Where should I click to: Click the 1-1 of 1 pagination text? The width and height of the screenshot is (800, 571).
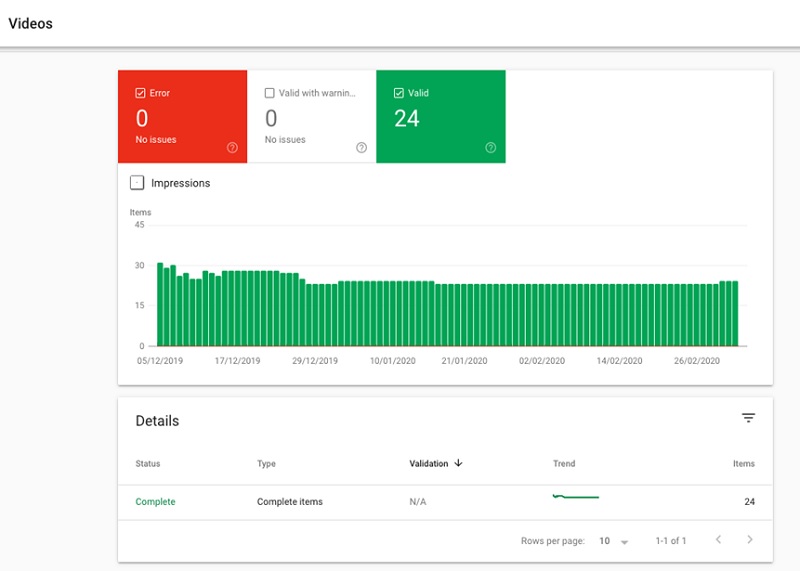(671, 540)
